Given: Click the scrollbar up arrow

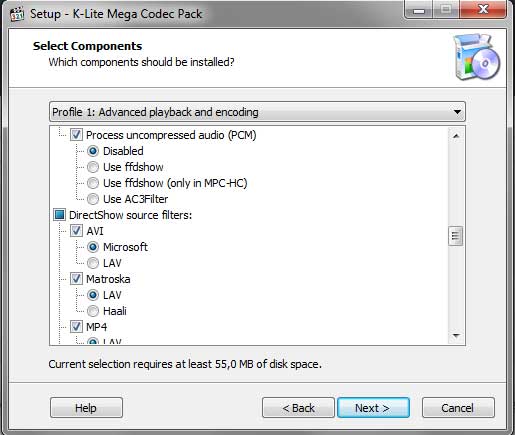Looking at the screenshot, I should 456,136.
